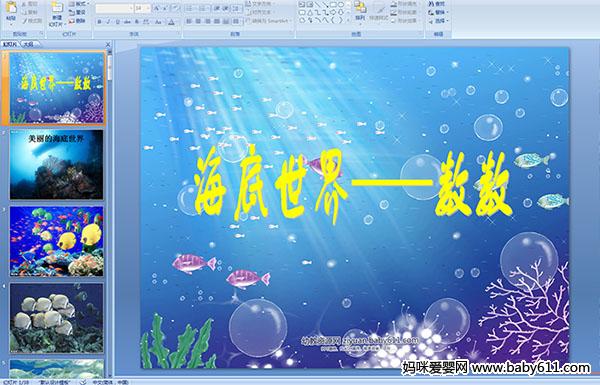The image size is (600, 385).
Task: Launch the Font dialog box
Action: (179, 34)
